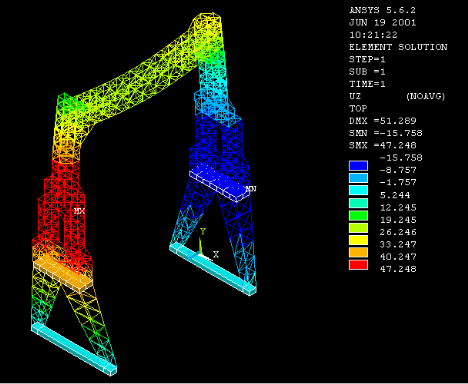
Task: Click the SMN =-15.758 value text
Action: coord(386,133)
